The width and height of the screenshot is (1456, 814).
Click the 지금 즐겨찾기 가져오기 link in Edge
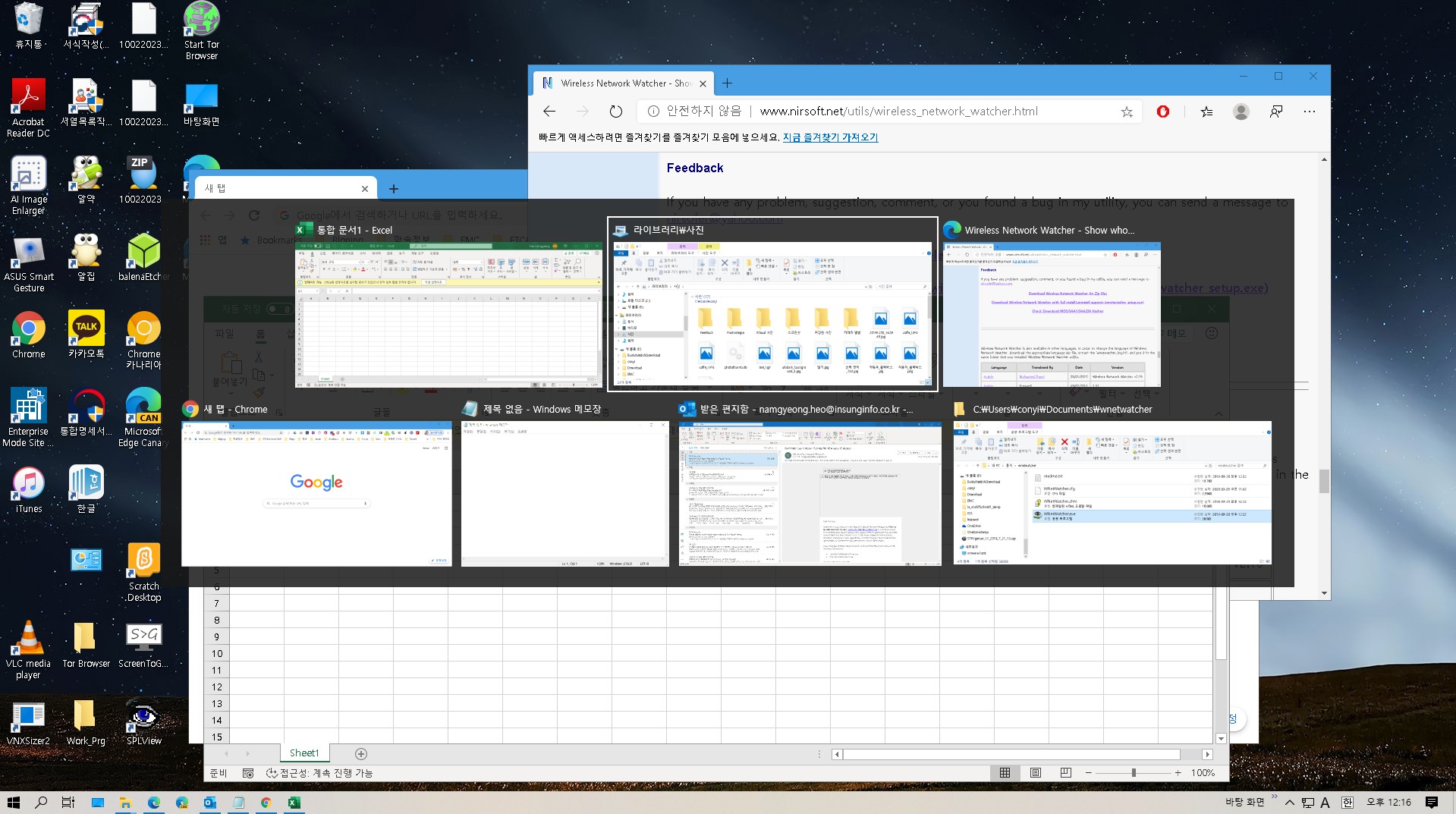click(830, 137)
